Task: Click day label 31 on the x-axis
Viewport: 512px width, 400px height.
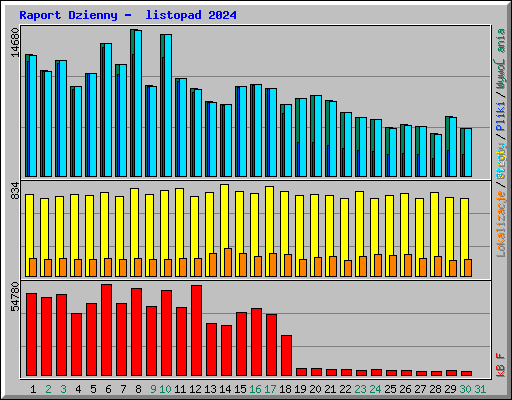Action: coord(480,389)
